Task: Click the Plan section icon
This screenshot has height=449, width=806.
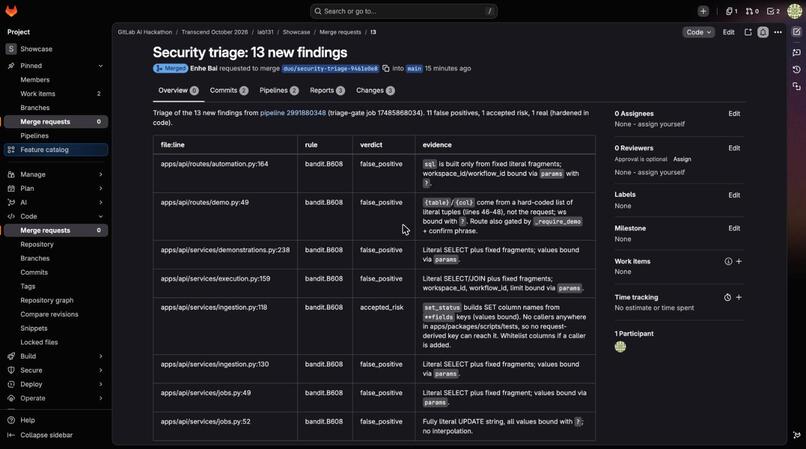Action: (x=11, y=188)
